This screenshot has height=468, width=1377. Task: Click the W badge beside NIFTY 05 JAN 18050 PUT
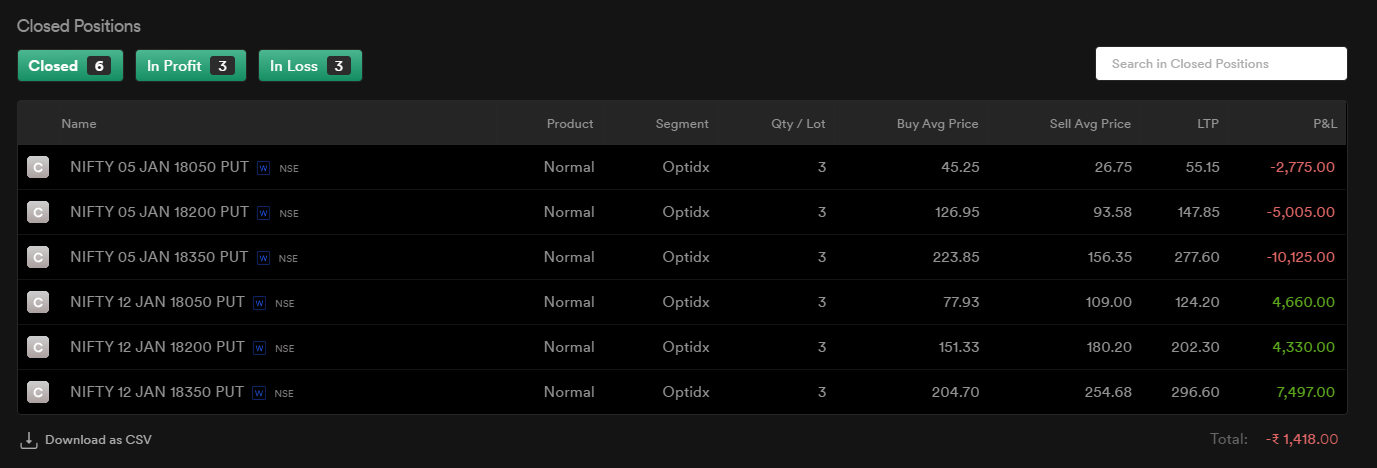pyautogui.click(x=263, y=168)
